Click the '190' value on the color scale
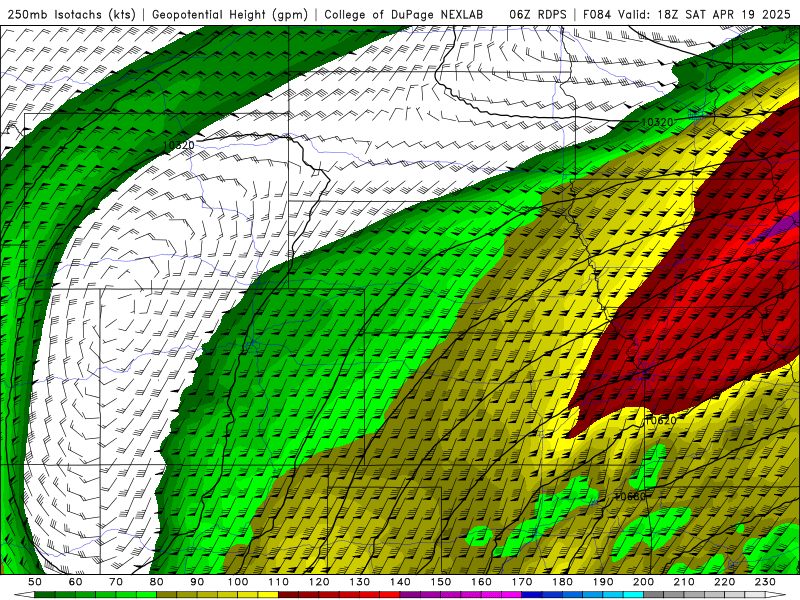Screen dimensions: 800x600 (x=603, y=582)
